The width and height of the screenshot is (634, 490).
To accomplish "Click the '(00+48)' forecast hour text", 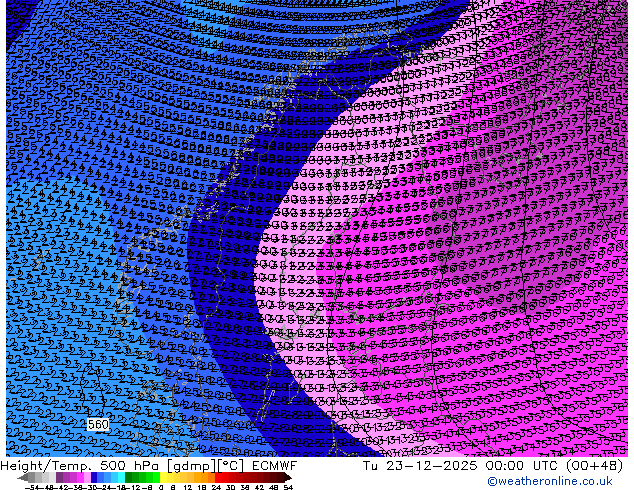I will pyautogui.click(x=594, y=466).
